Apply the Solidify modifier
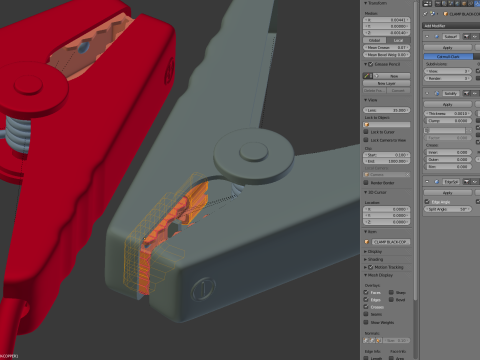Viewport: 480px width, 360px height. [x=448, y=104]
